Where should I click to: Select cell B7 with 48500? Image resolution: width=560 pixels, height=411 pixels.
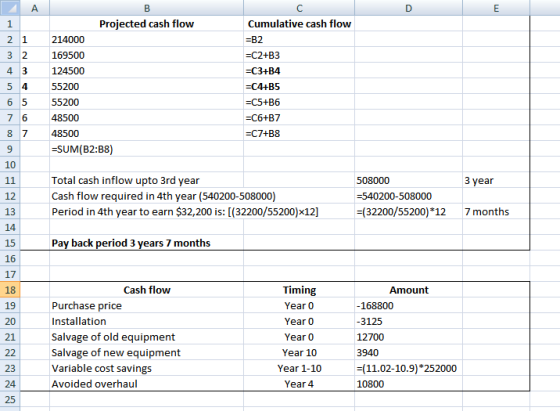[146, 117]
